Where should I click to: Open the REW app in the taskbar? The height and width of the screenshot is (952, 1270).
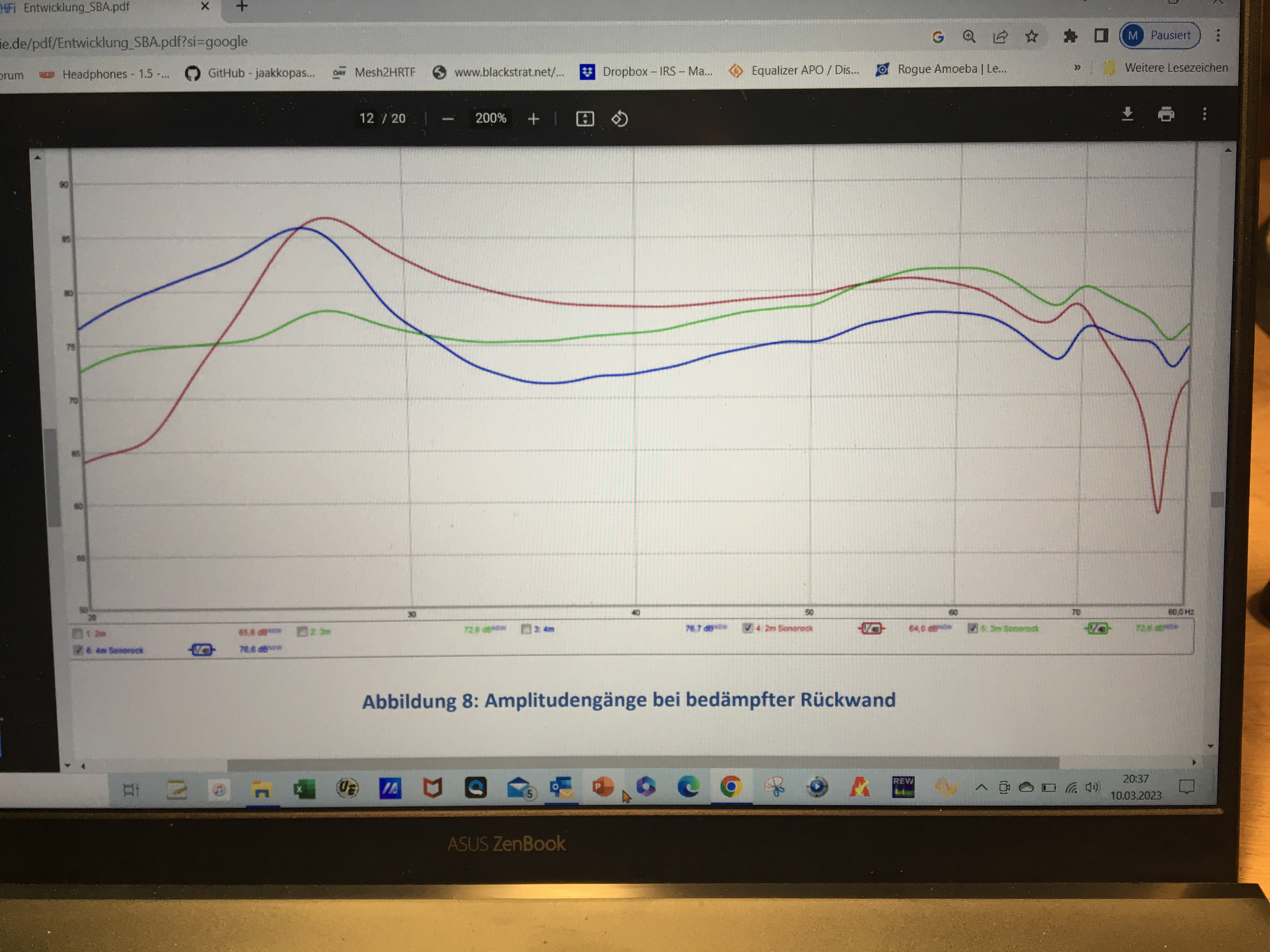click(903, 787)
